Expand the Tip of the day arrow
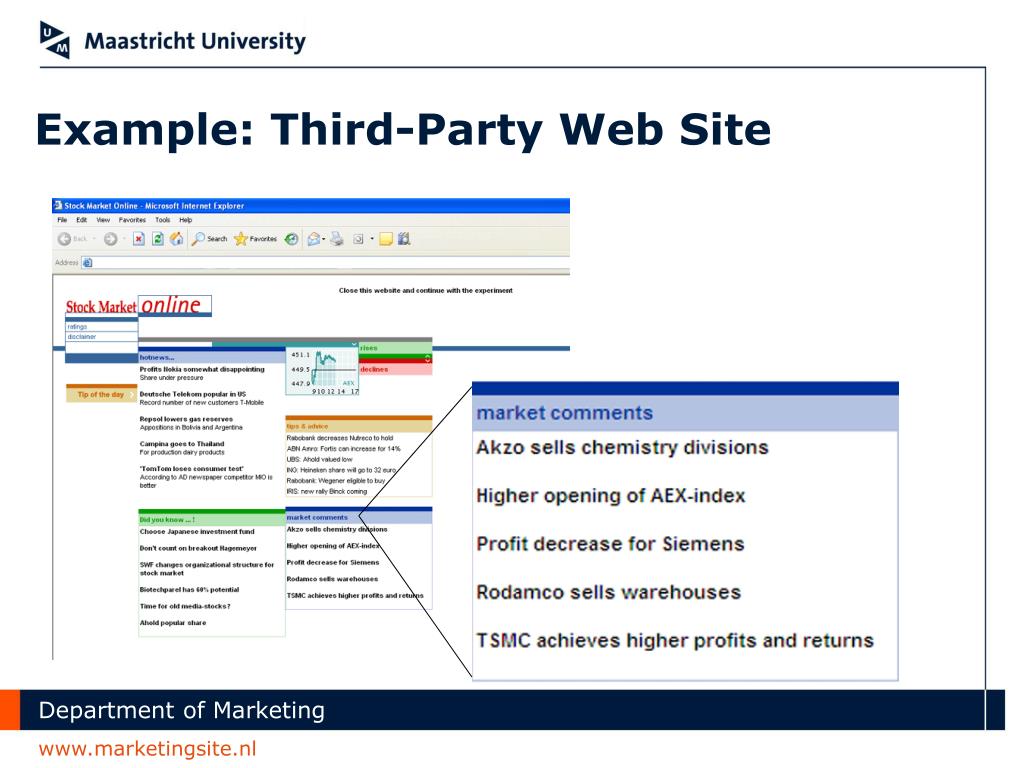 point(132,394)
